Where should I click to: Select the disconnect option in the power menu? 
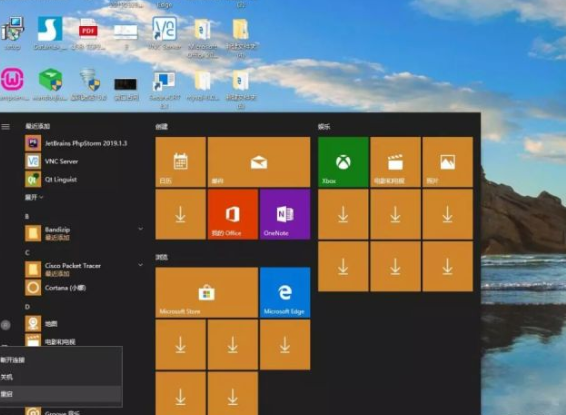click(61, 360)
